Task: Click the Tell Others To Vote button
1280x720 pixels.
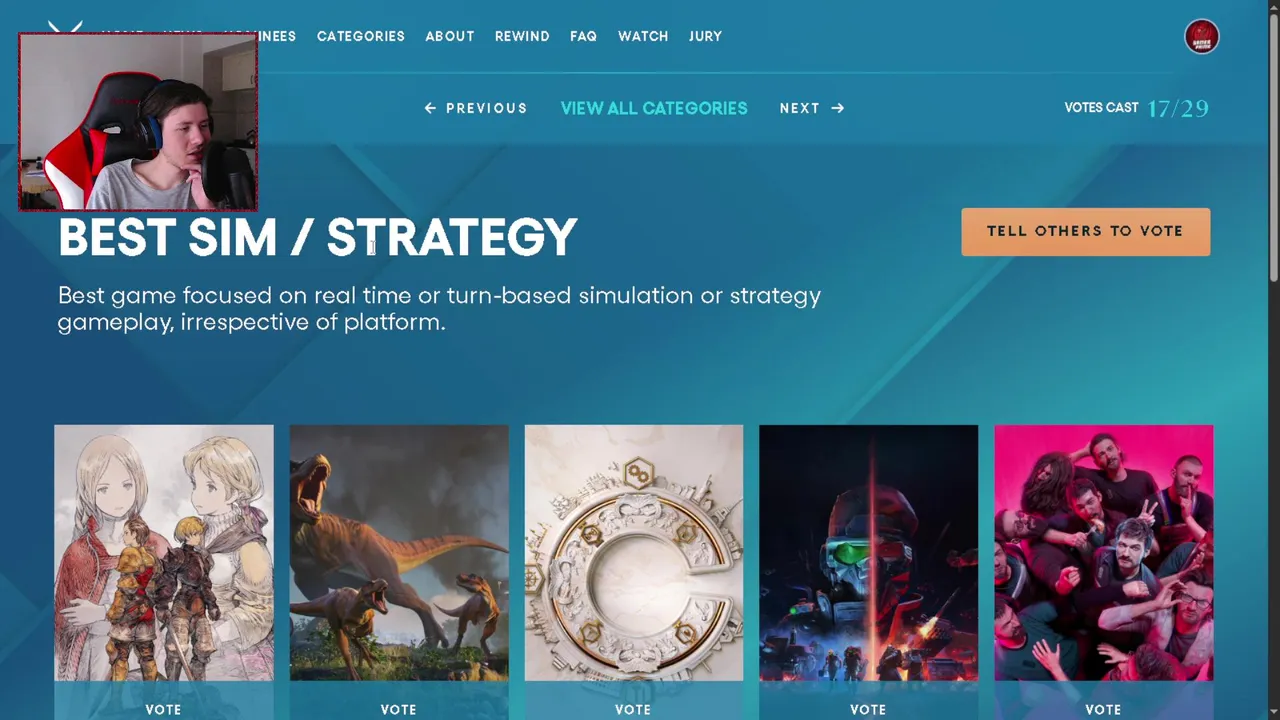Action: (1085, 231)
